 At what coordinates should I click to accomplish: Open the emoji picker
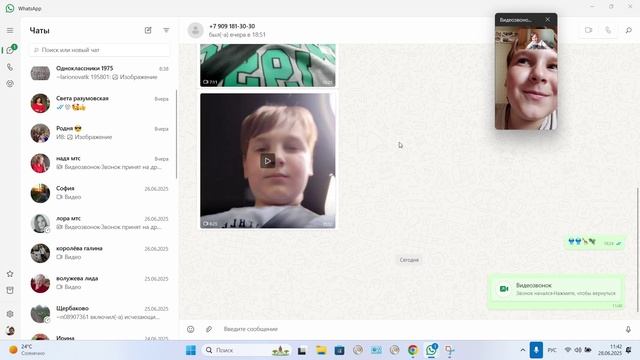click(x=191, y=329)
